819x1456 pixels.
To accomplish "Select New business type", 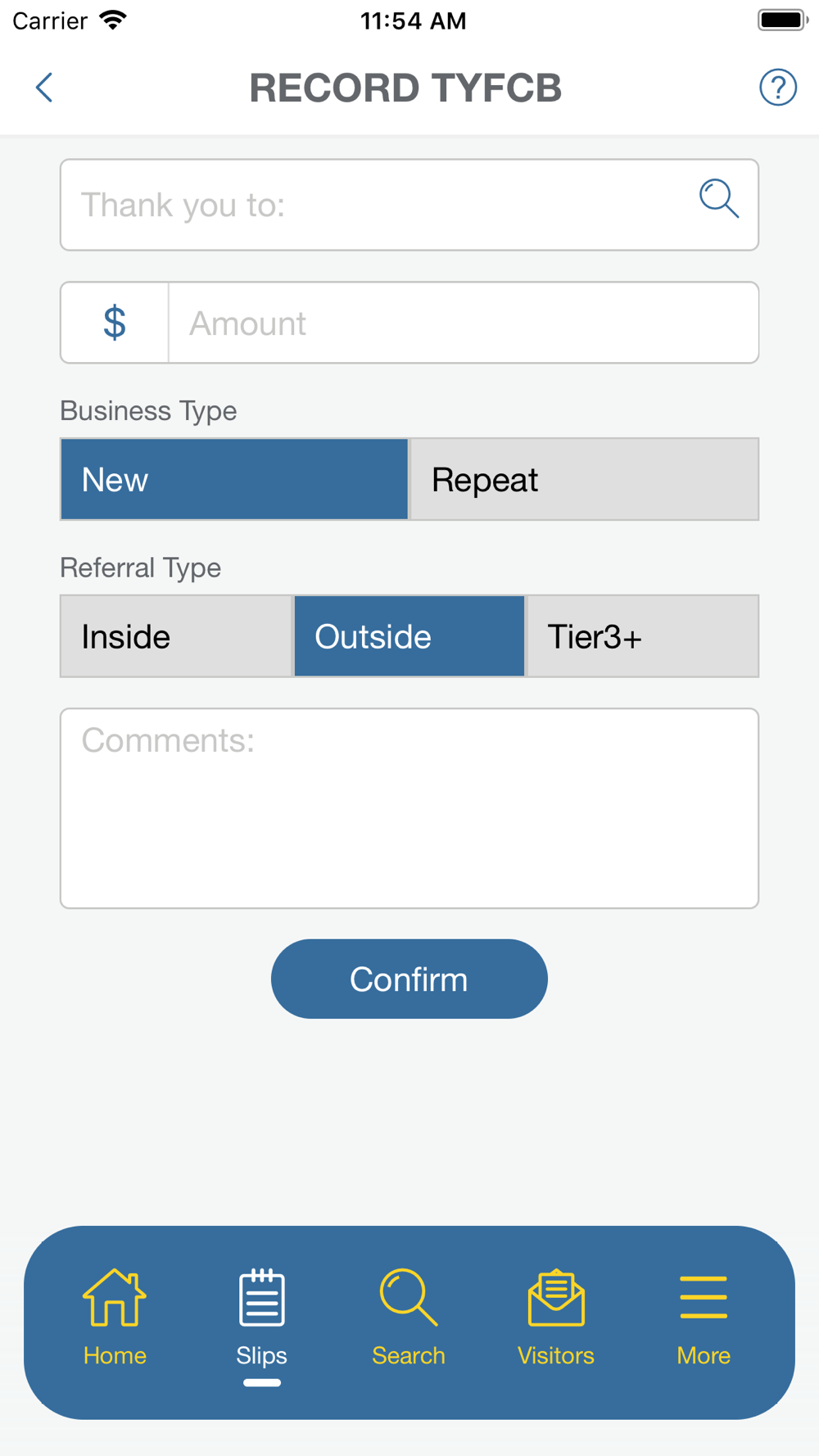I will pyautogui.click(x=234, y=479).
